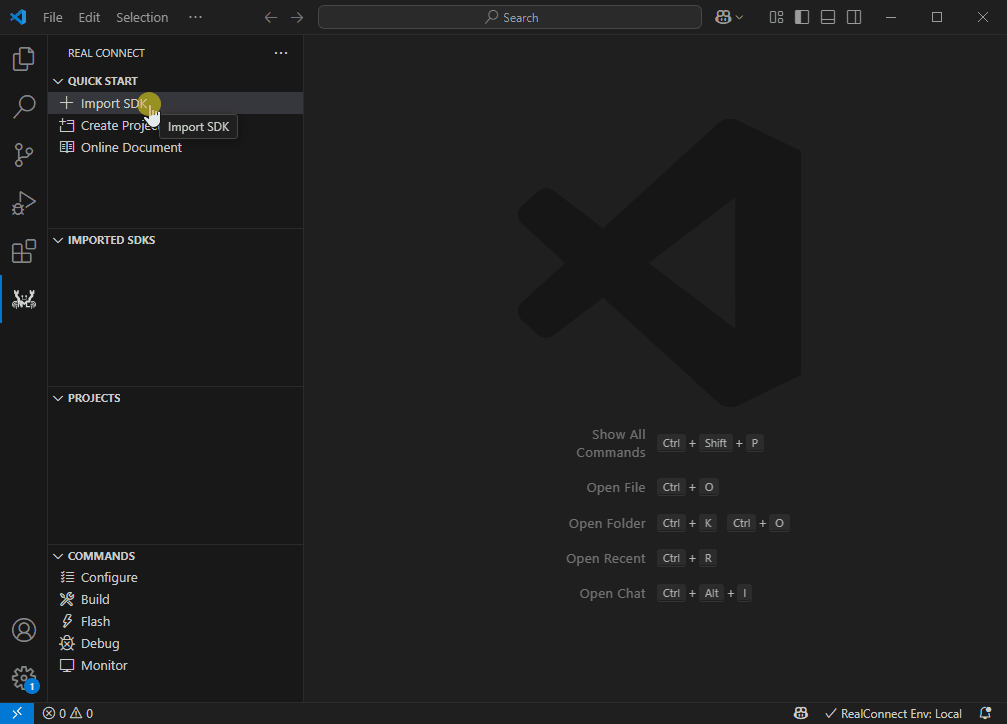Screen dimensions: 1007x724
Task: Open the Extensions view
Action: [x=24, y=251]
